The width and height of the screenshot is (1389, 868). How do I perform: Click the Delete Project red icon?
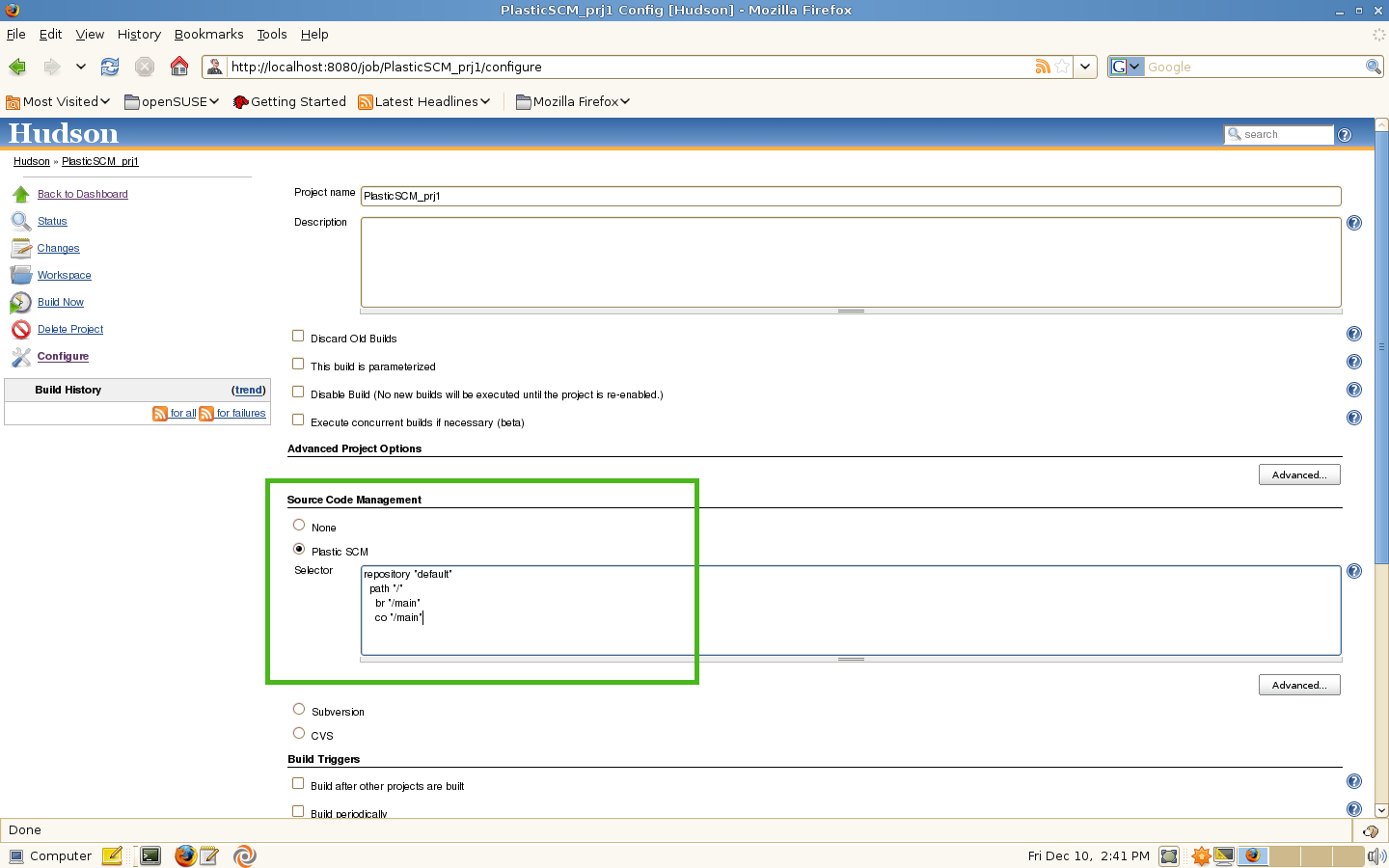(x=21, y=329)
